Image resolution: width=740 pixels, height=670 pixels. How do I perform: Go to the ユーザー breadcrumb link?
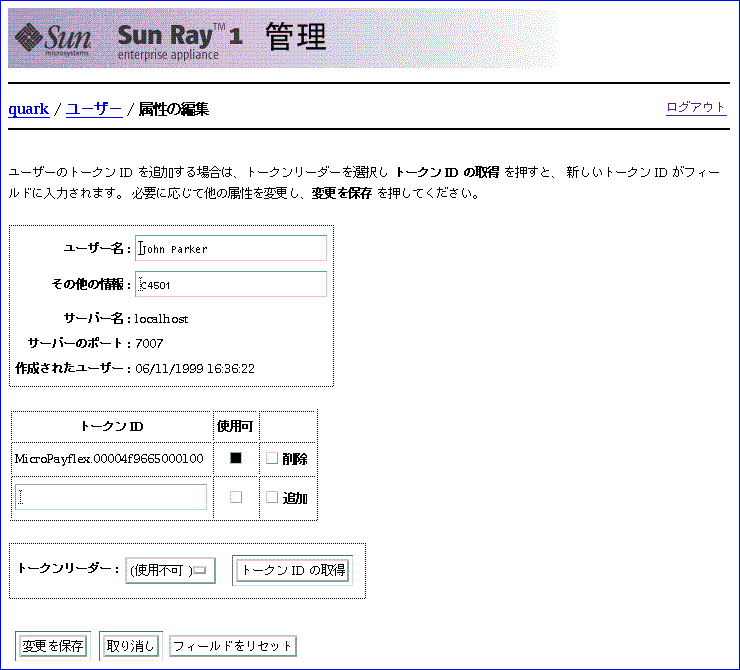(94, 109)
